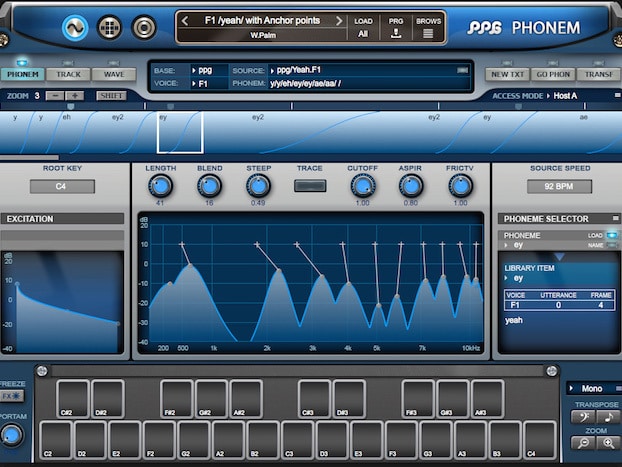Click the UTTERANCE value 0
This screenshot has width=622, height=467.
[558, 305]
